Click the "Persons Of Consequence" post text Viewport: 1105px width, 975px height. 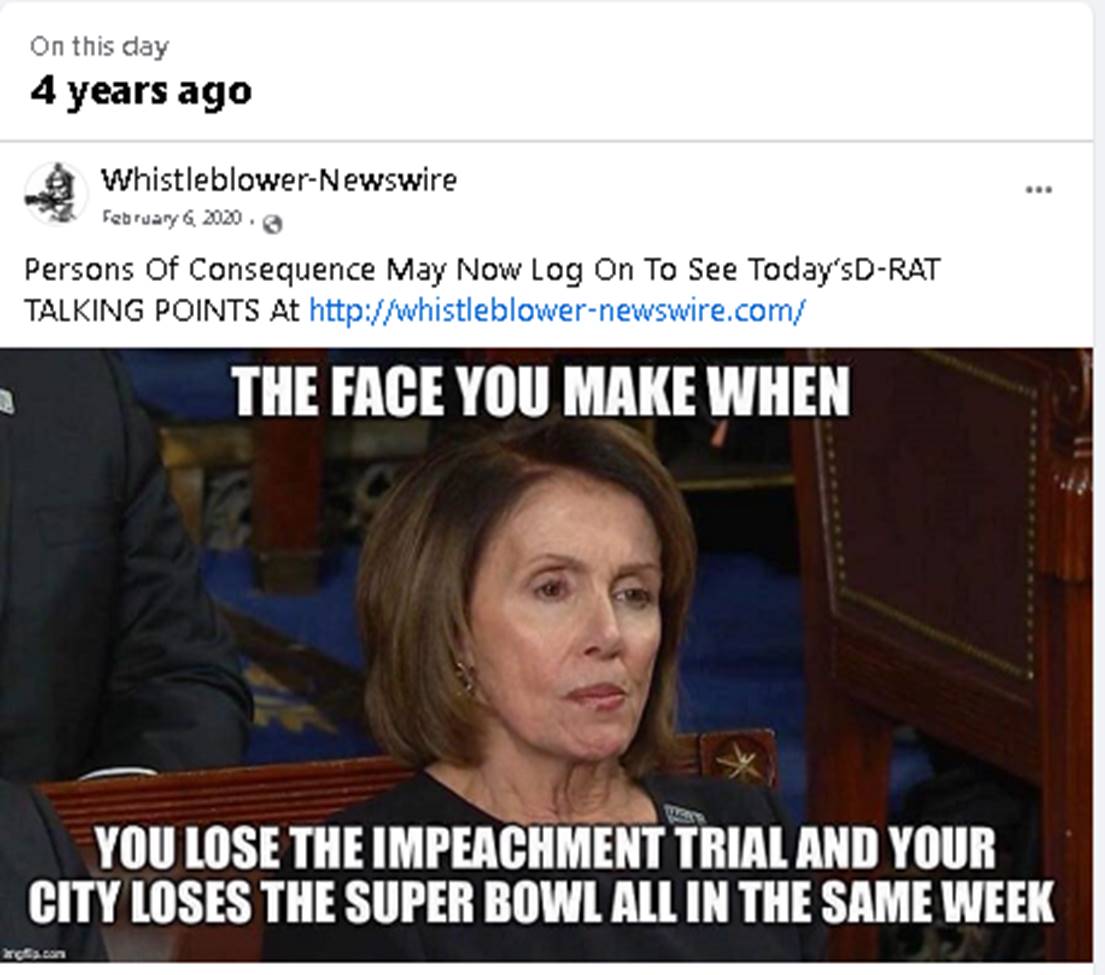200,269
